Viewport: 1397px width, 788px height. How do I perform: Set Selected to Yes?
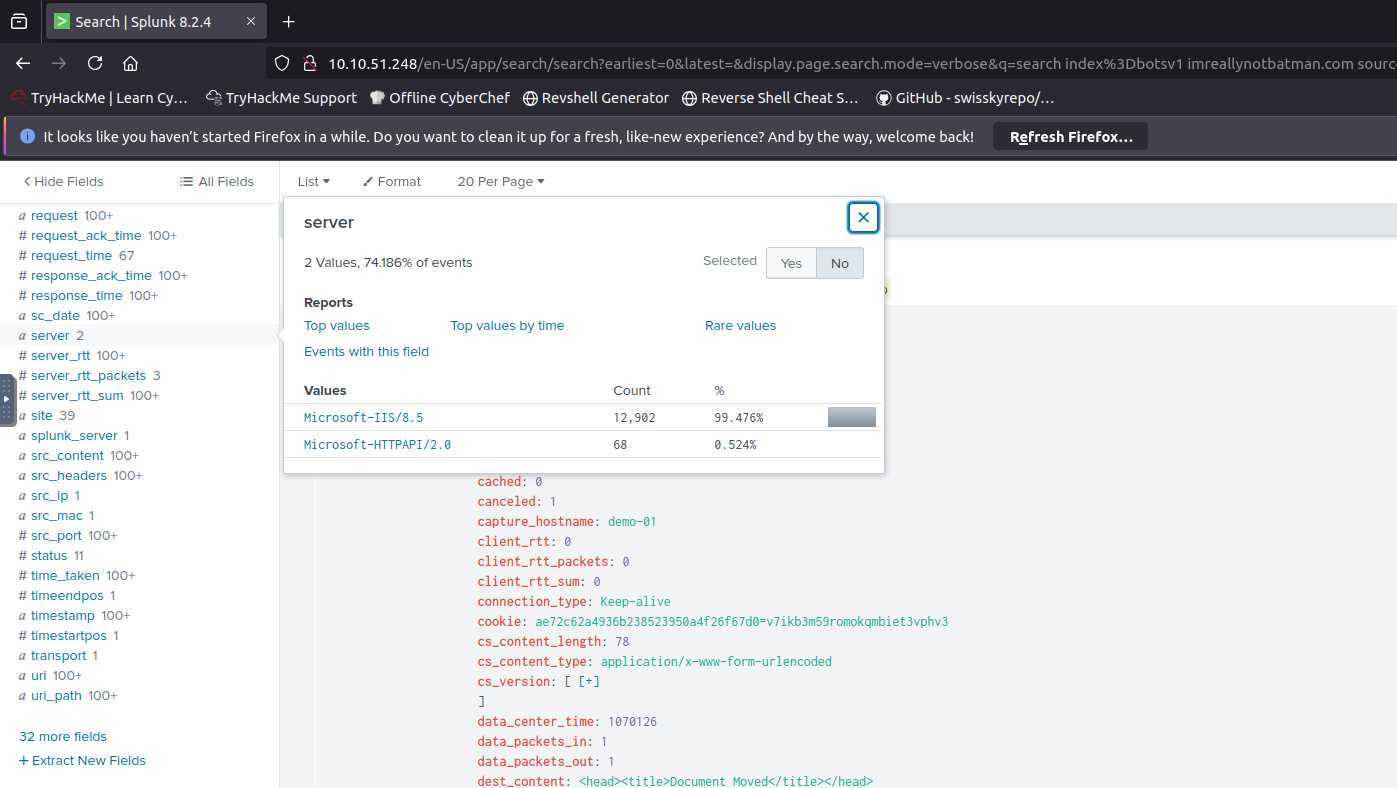click(x=791, y=263)
